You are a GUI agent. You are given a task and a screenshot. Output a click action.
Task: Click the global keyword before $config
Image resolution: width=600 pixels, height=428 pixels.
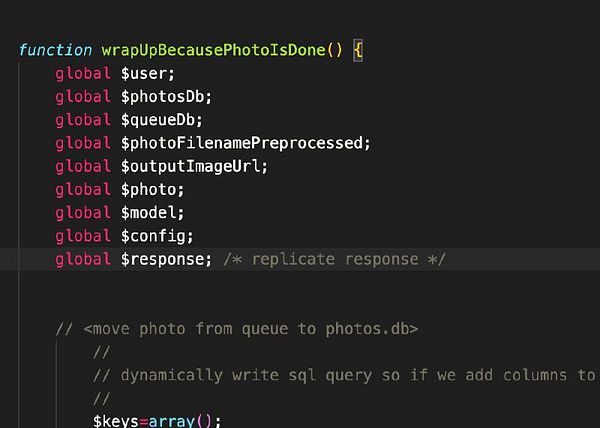83,236
